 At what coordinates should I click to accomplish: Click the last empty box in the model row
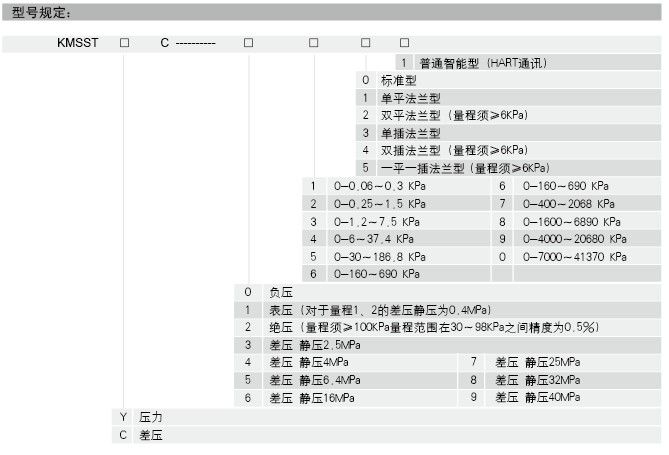pyautogui.click(x=404, y=44)
